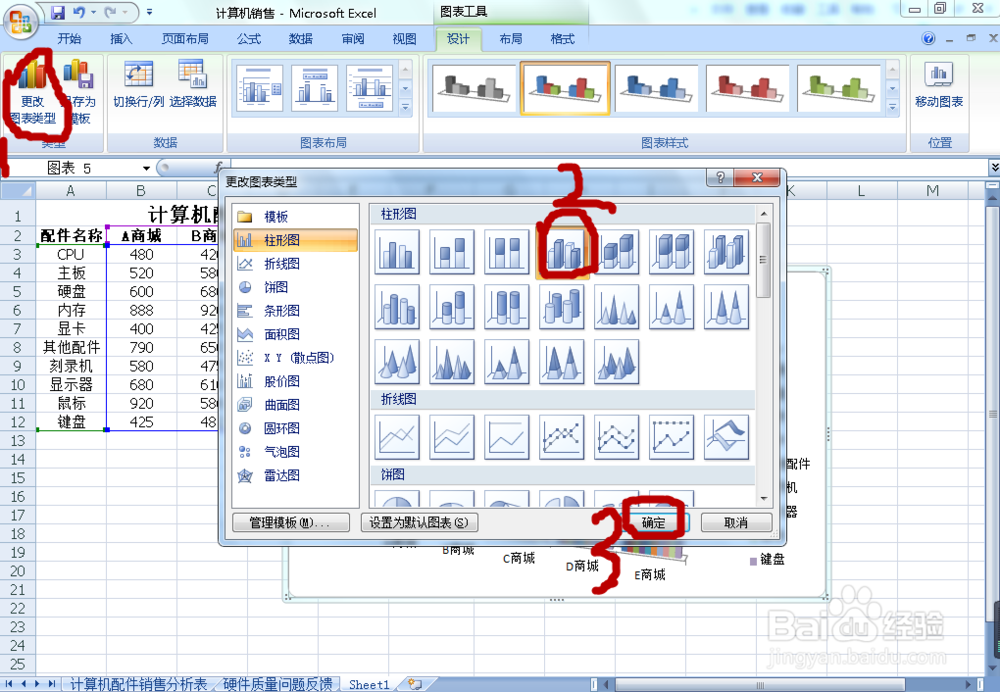Select 面积图 in chart type list

pyautogui.click(x=295, y=334)
